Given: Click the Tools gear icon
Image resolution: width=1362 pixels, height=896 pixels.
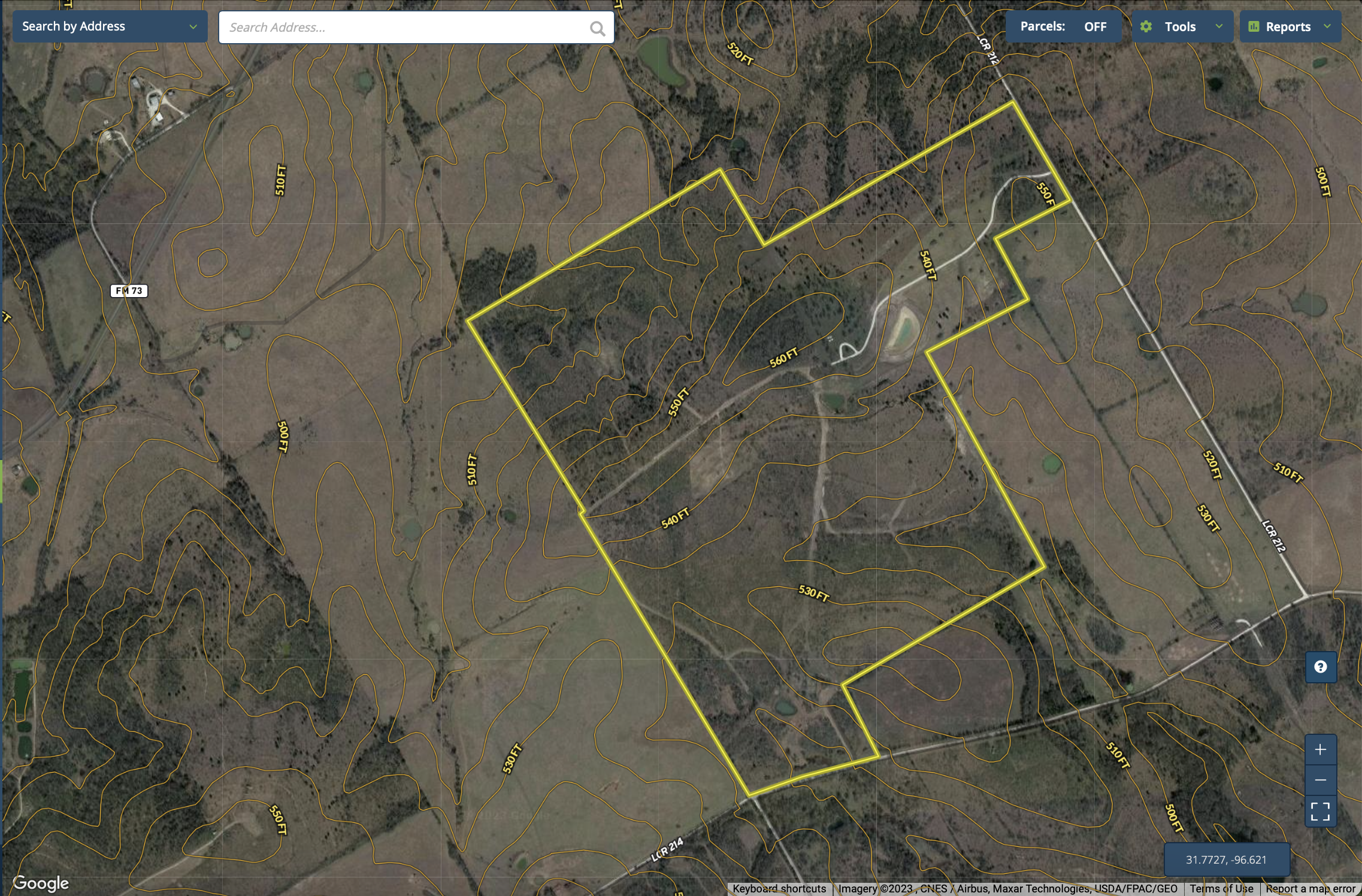Looking at the screenshot, I should pos(1146,26).
